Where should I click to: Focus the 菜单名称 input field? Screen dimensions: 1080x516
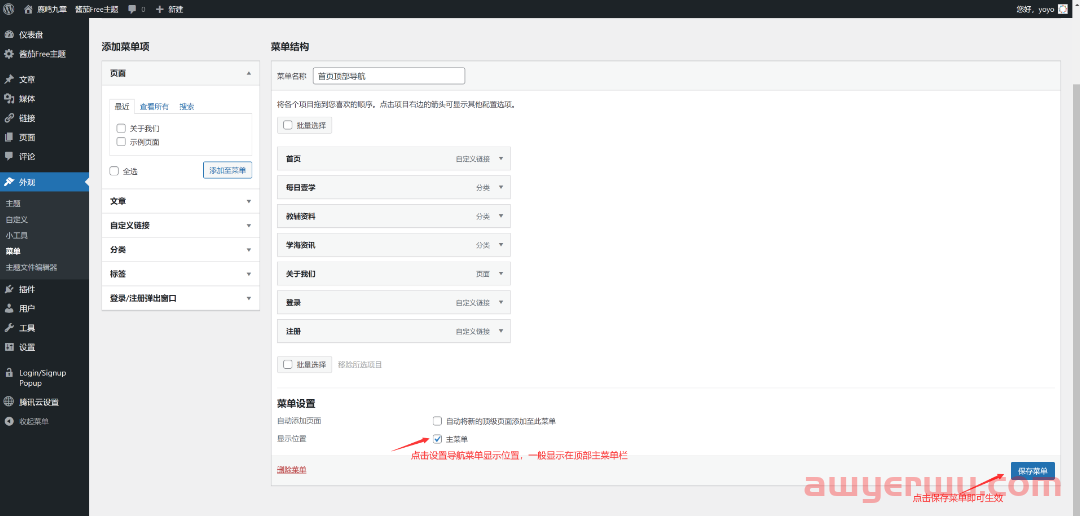(389, 76)
